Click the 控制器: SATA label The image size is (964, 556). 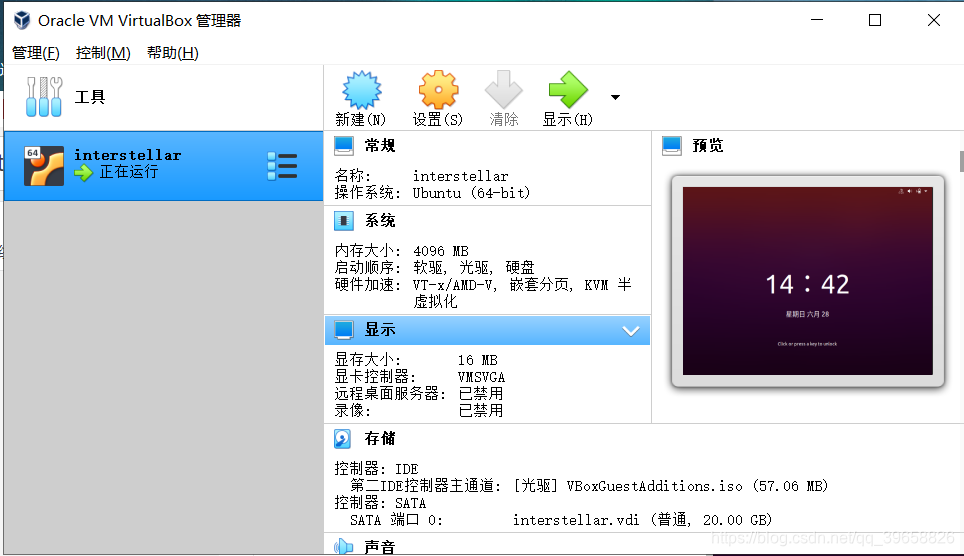point(381,503)
